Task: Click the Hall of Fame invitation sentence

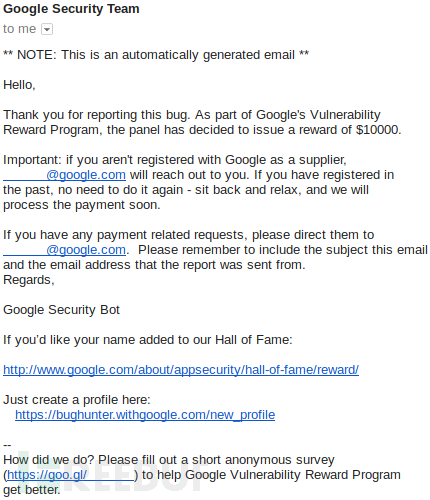Action: click(x=148, y=340)
